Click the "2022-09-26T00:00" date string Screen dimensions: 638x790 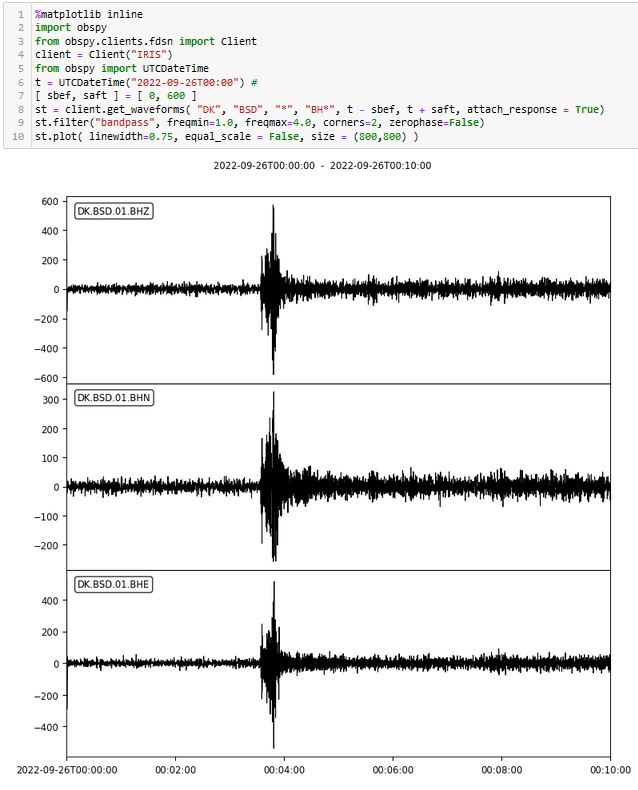[184, 82]
